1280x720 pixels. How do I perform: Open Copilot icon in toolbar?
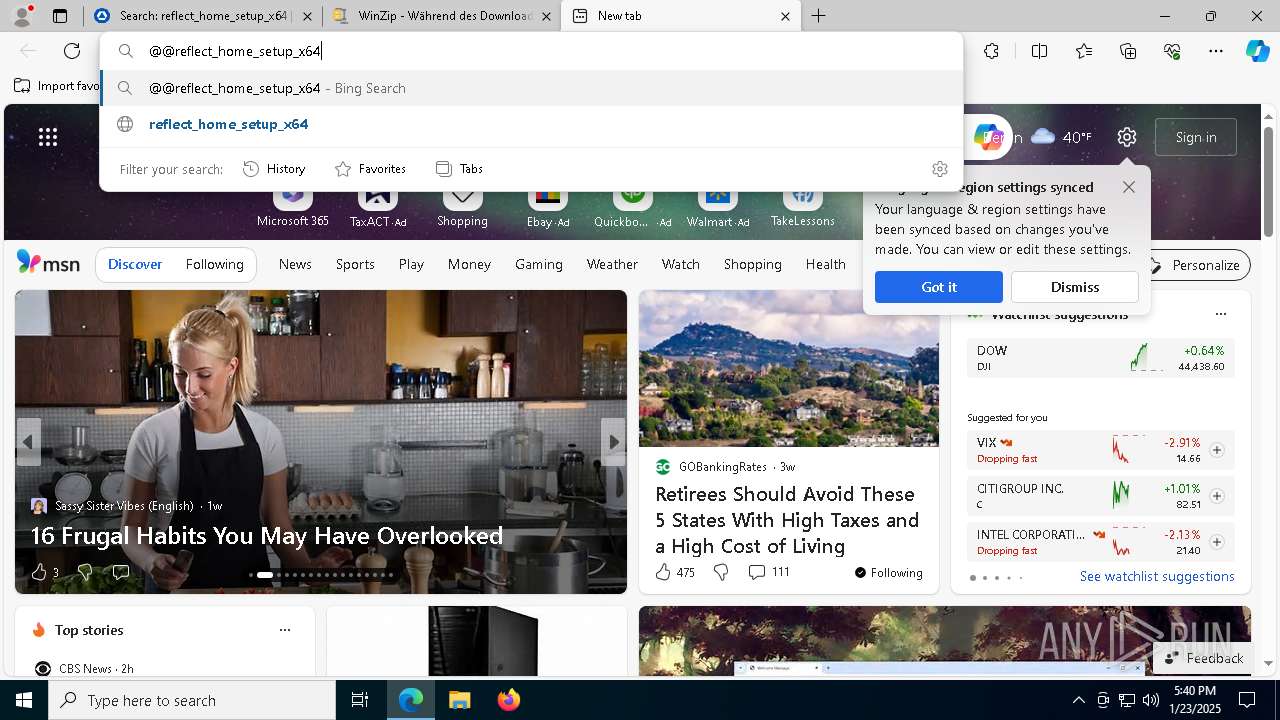coord(1257,51)
